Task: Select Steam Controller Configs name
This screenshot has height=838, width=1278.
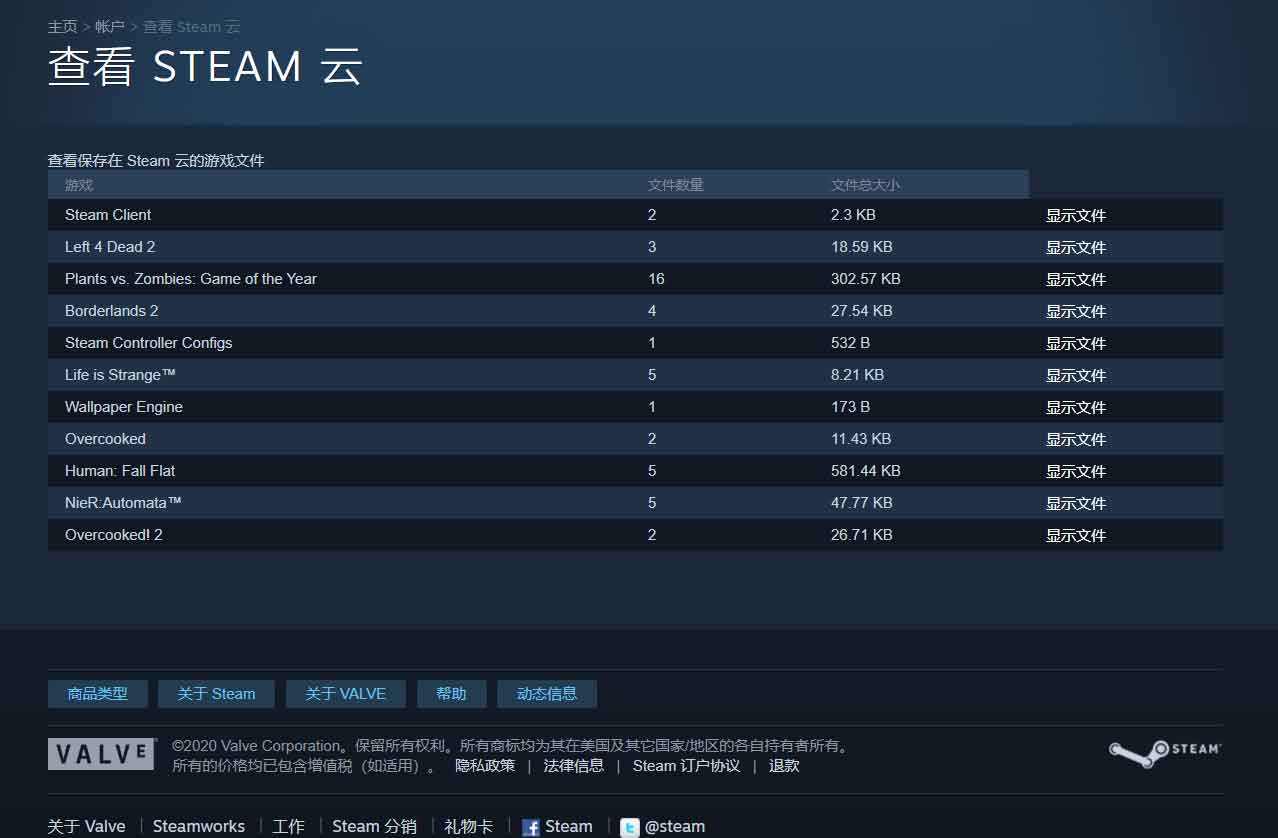Action: tap(149, 343)
